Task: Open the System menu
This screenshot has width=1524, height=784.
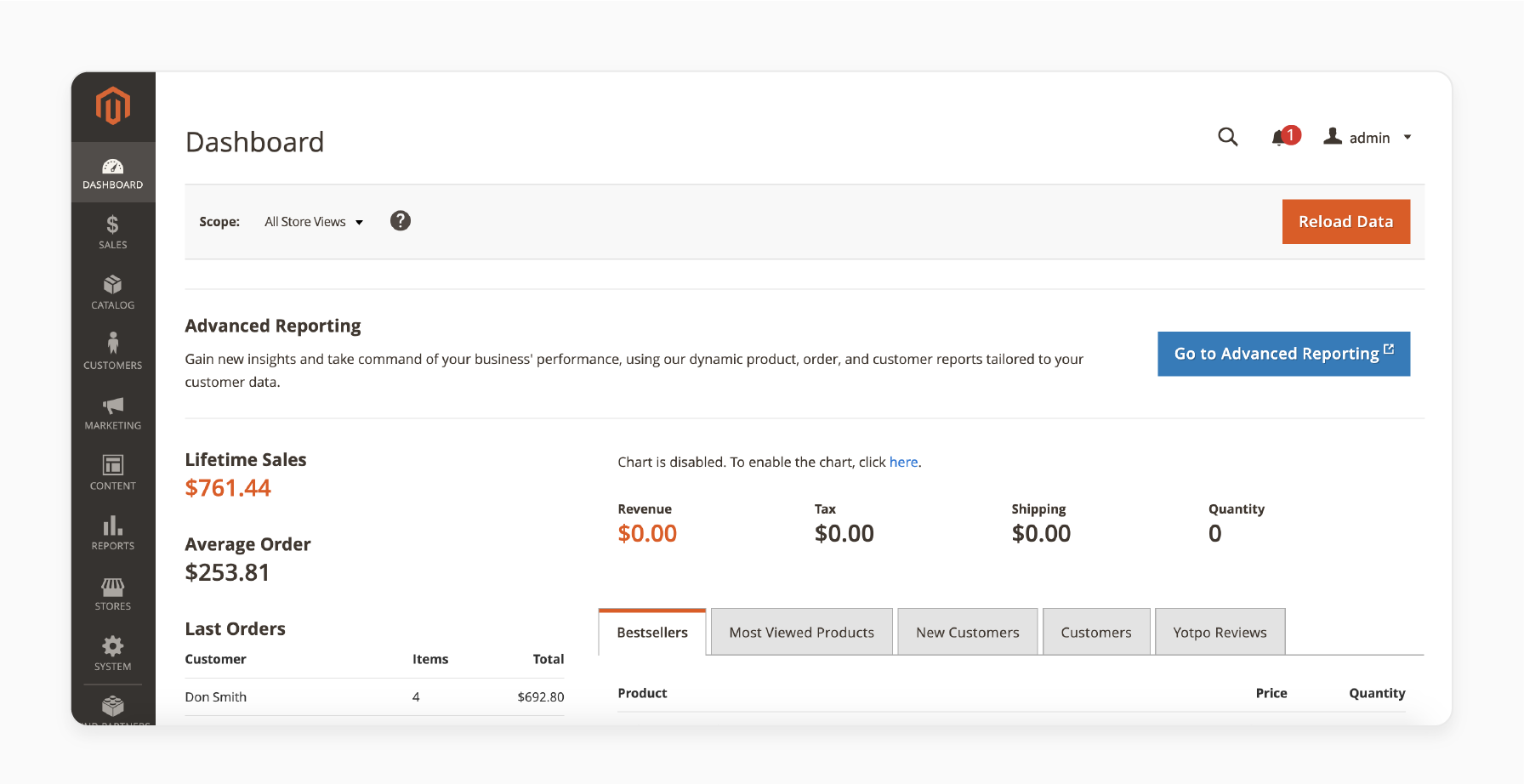Action: tap(113, 655)
